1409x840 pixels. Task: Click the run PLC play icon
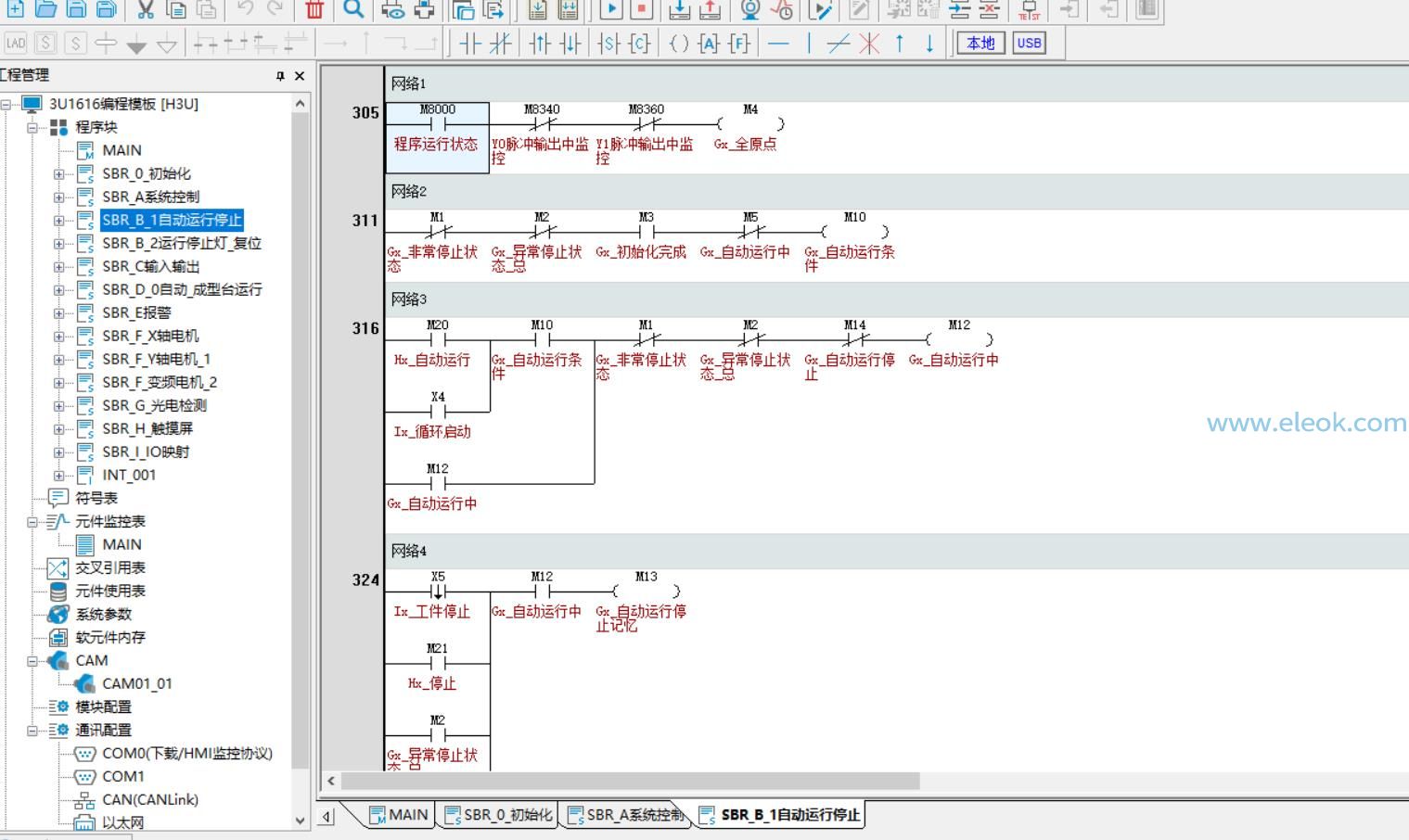pyautogui.click(x=611, y=10)
